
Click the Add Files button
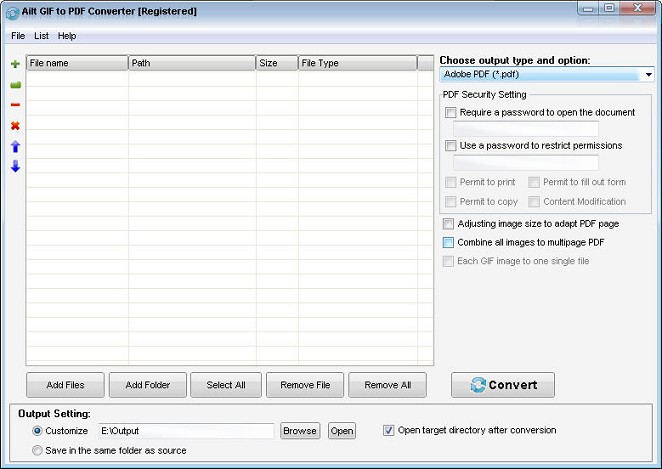pos(65,385)
